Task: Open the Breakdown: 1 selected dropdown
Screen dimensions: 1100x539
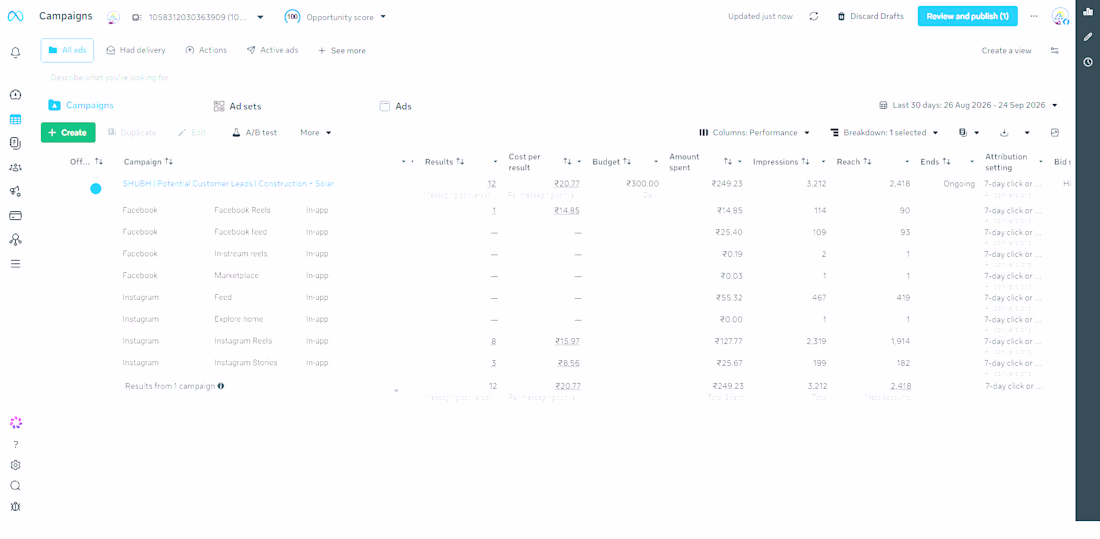Action: [x=884, y=133]
